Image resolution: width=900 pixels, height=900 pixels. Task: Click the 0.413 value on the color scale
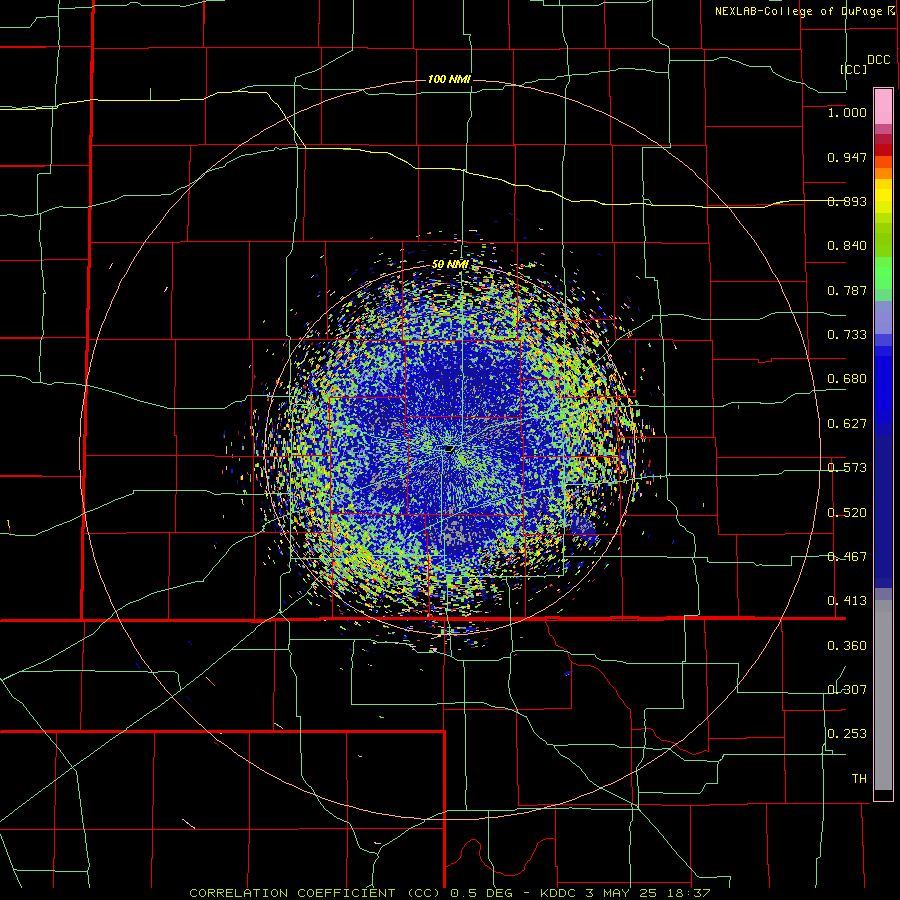pos(847,601)
